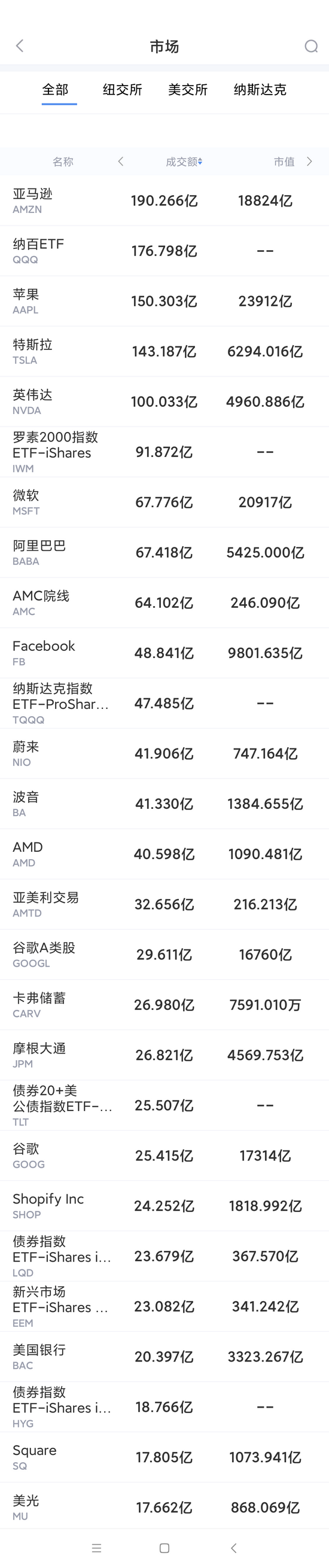Select the 全部 tab

pos(56,90)
